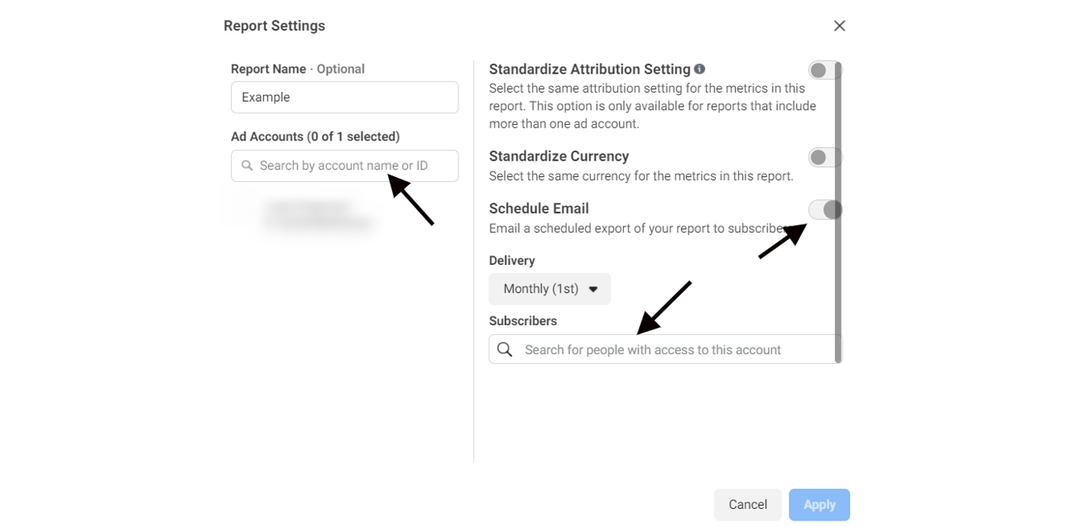Viewport: 1080px width, 527px height.
Task: Click the Subscribers search field
Action: [665, 350]
